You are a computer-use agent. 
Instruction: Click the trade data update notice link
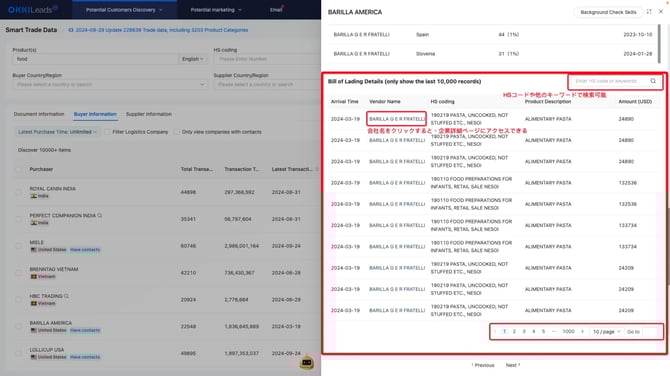point(162,30)
